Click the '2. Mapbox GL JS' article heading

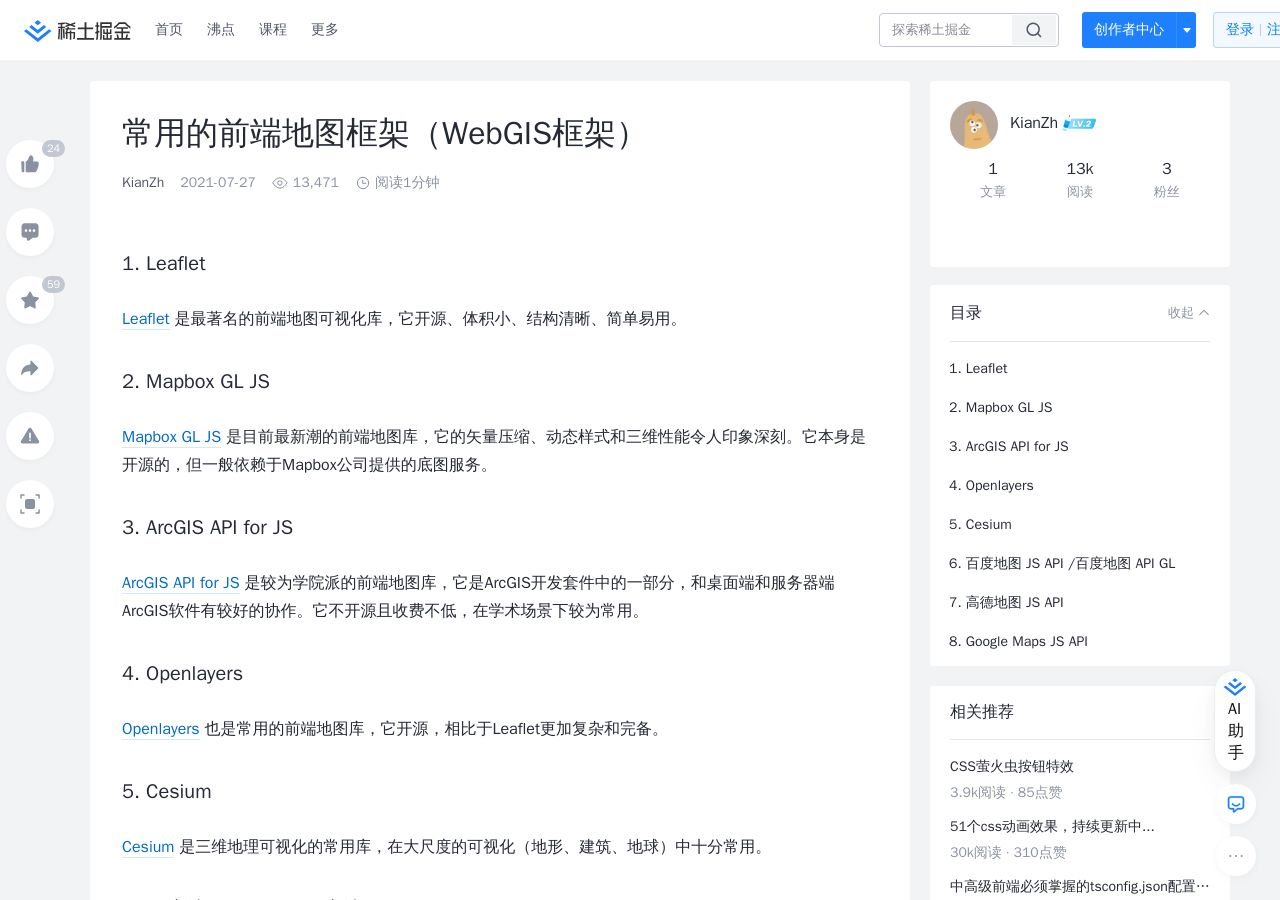pyautogui.click(x=196, y=381)
